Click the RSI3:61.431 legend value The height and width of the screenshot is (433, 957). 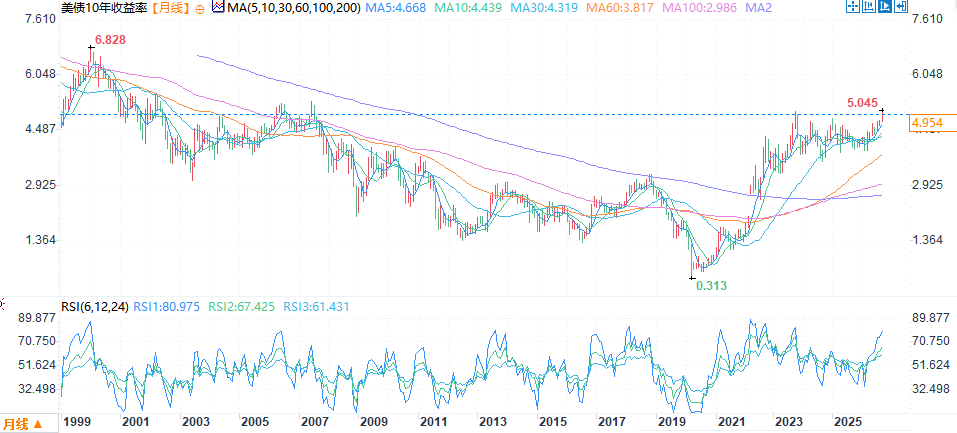(x=316, y=307)
